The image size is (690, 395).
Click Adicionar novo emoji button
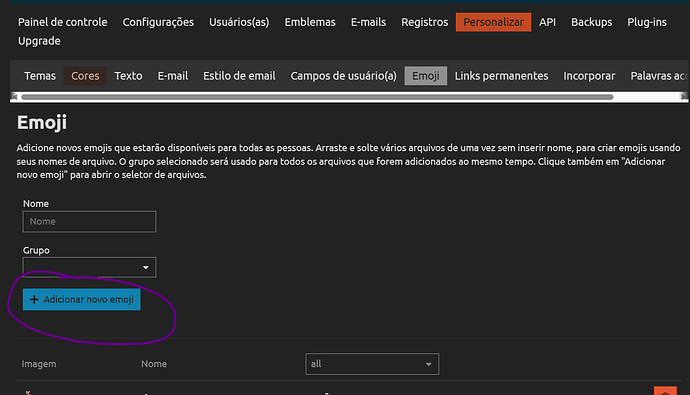click(81, 300)
